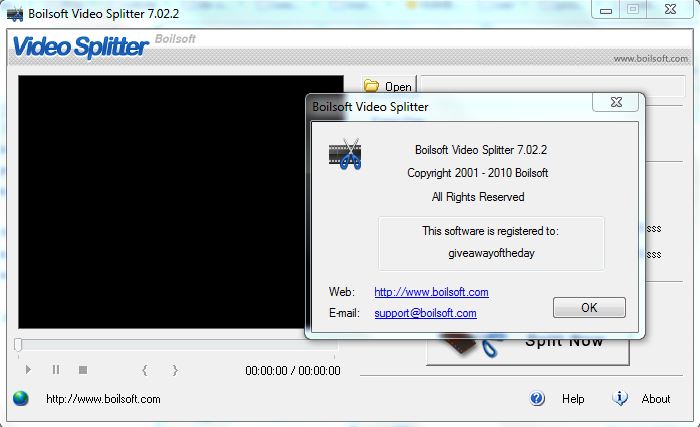Open the Help text link
Screen dimensions: 700x427
point(573,399)
